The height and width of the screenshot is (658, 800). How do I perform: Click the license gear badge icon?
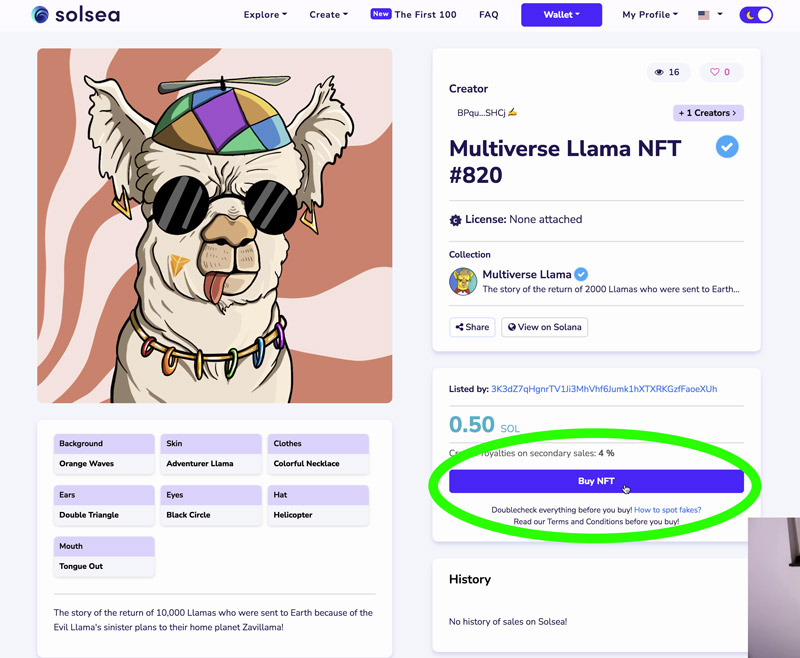tap(456, 220)
